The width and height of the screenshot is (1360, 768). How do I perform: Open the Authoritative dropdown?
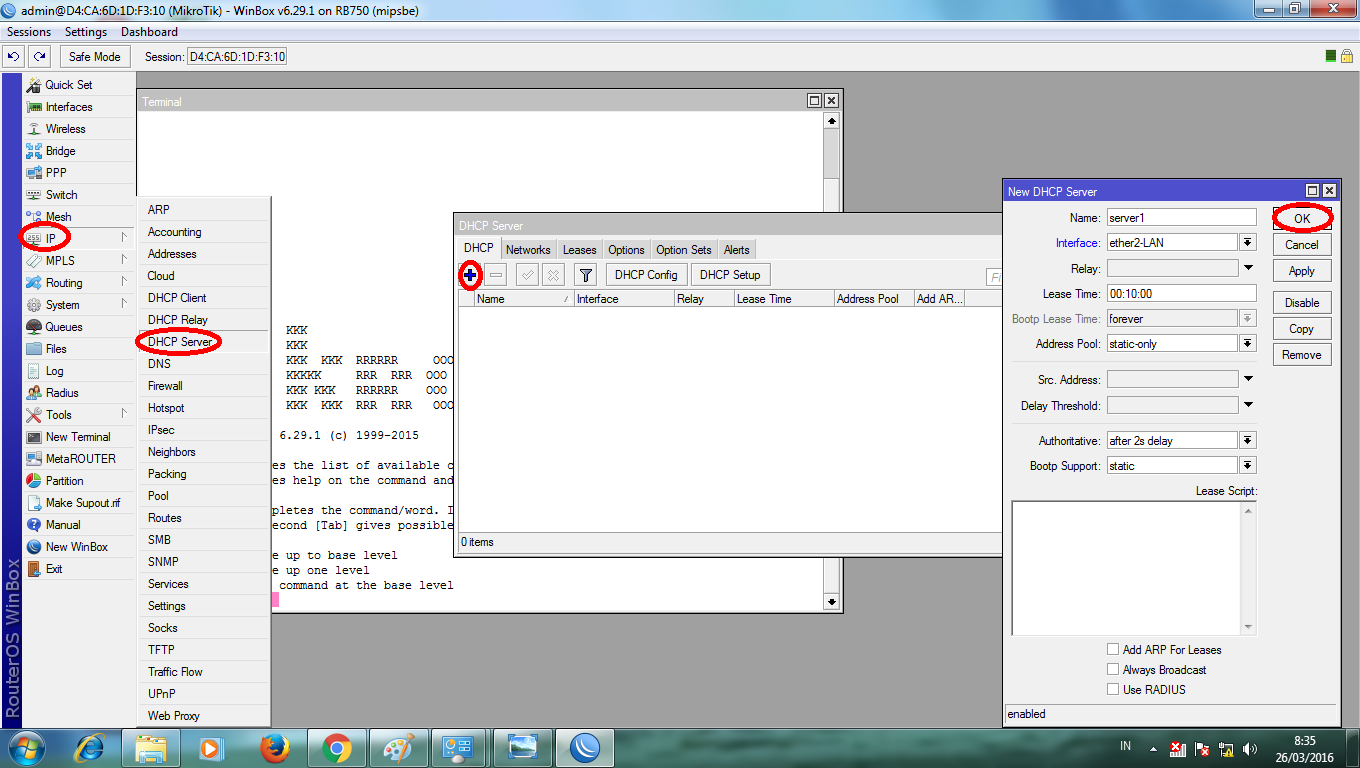pyautogui.click(x=1248, y=441)
